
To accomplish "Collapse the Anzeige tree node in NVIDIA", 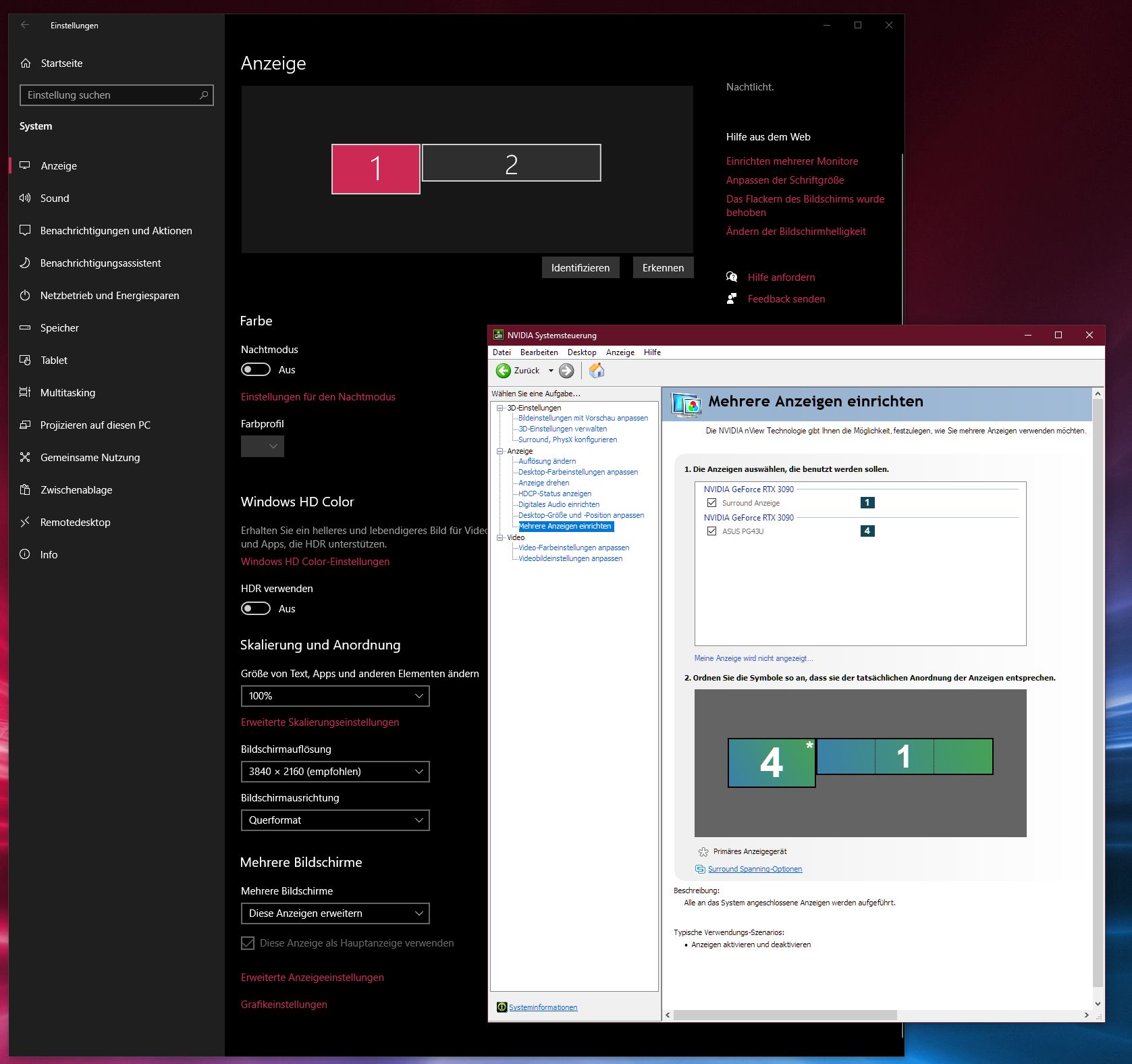I will pos(500,451).
